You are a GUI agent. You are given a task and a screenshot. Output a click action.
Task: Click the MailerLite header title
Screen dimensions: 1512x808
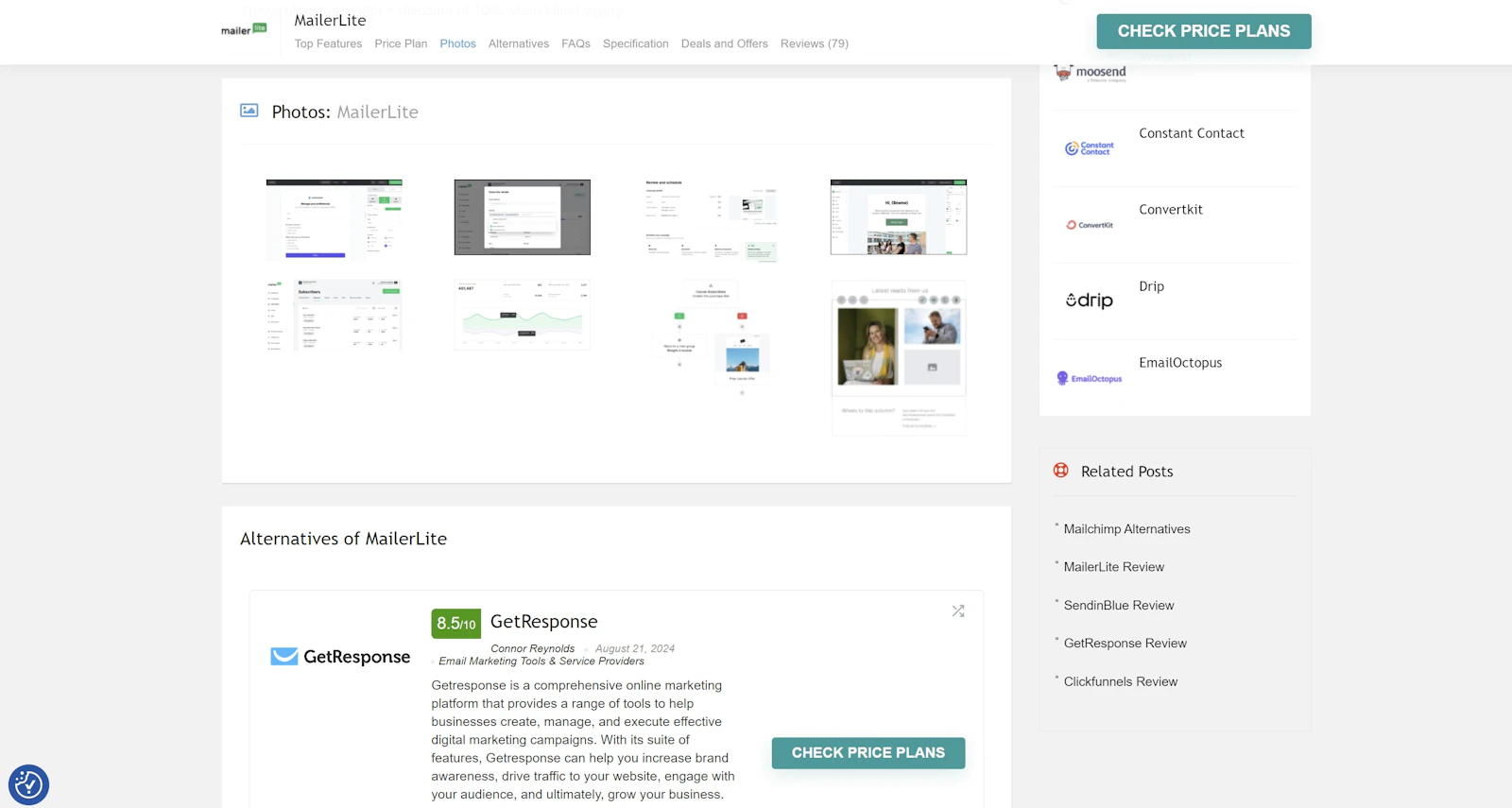tap(330, 20)
